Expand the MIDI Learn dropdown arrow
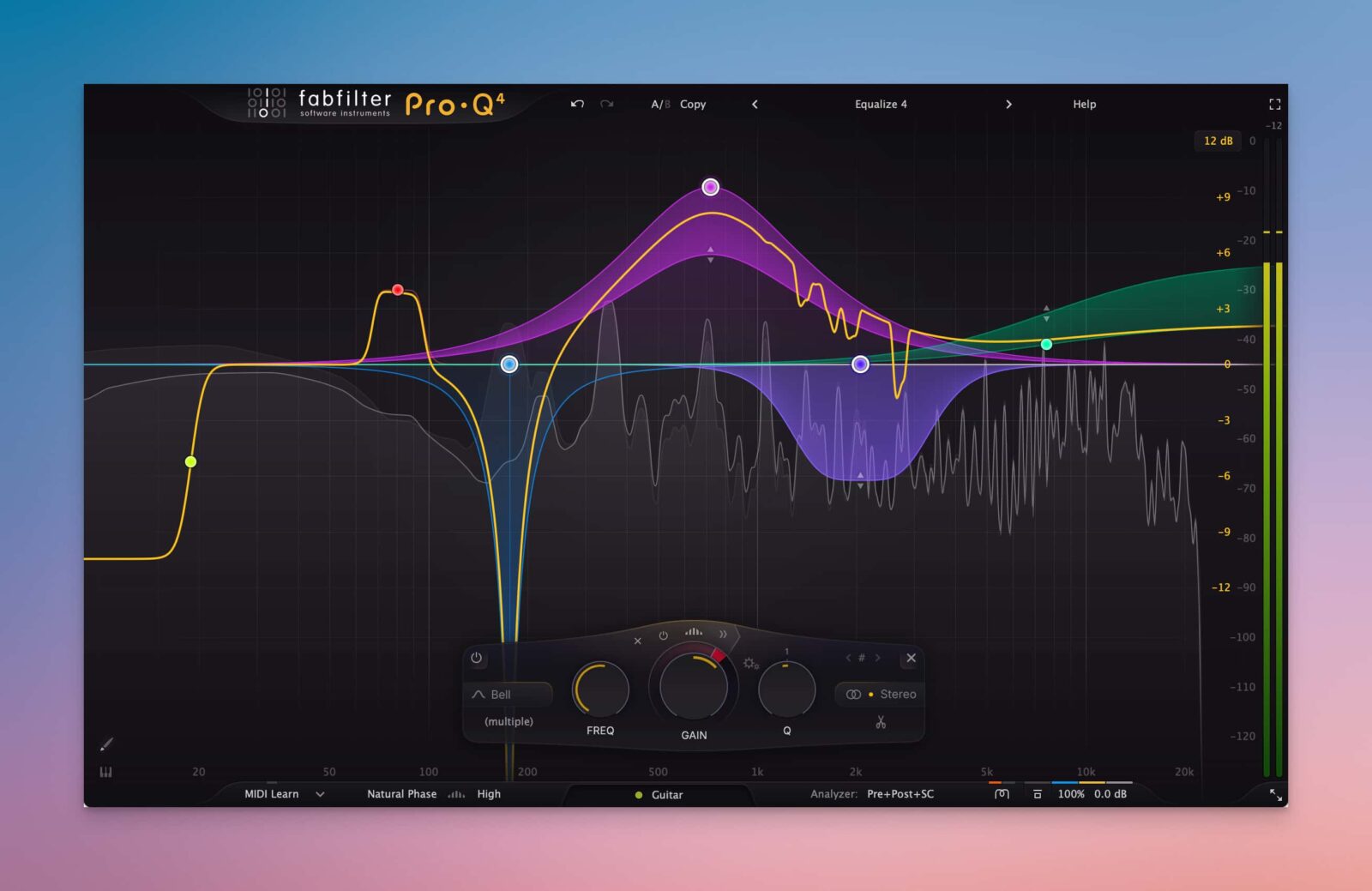Image resolution: width=1372 pixels, height=891 pixels. 320,794
